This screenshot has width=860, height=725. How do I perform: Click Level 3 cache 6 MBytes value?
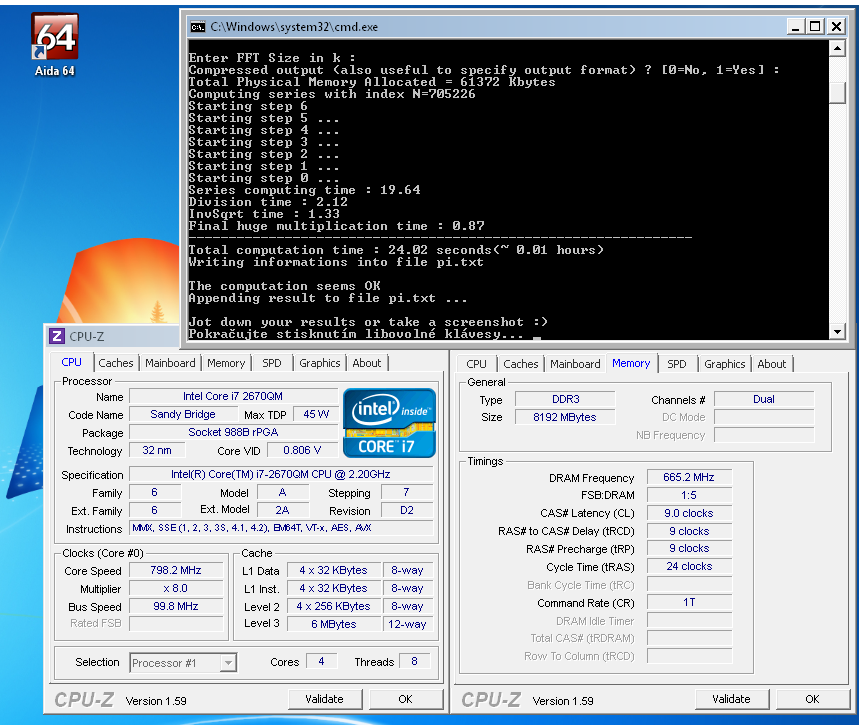point(333,624)
